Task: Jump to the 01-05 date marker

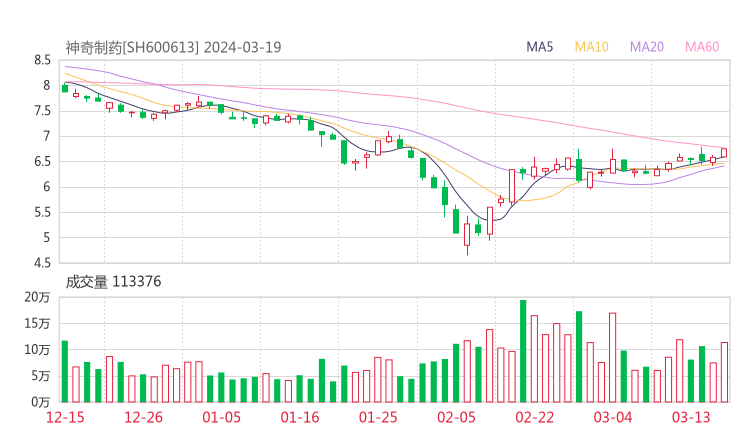Action: 223,417
